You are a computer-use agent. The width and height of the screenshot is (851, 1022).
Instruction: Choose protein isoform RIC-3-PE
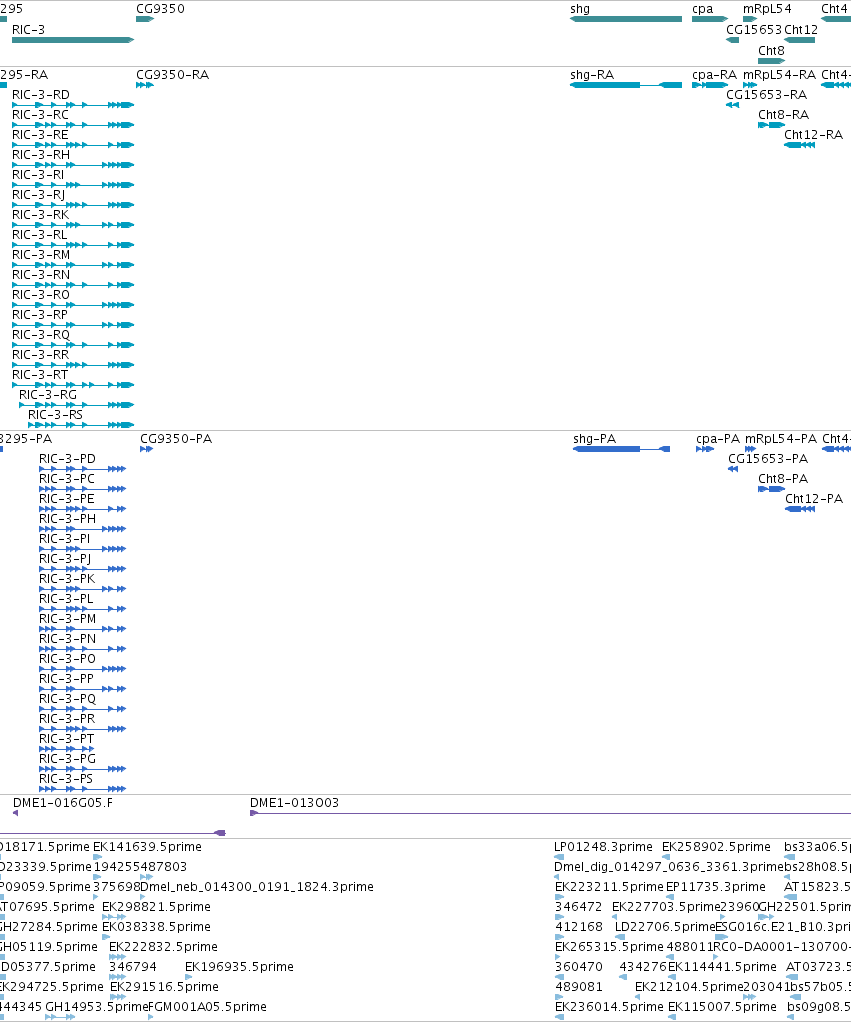pos(66,499)
